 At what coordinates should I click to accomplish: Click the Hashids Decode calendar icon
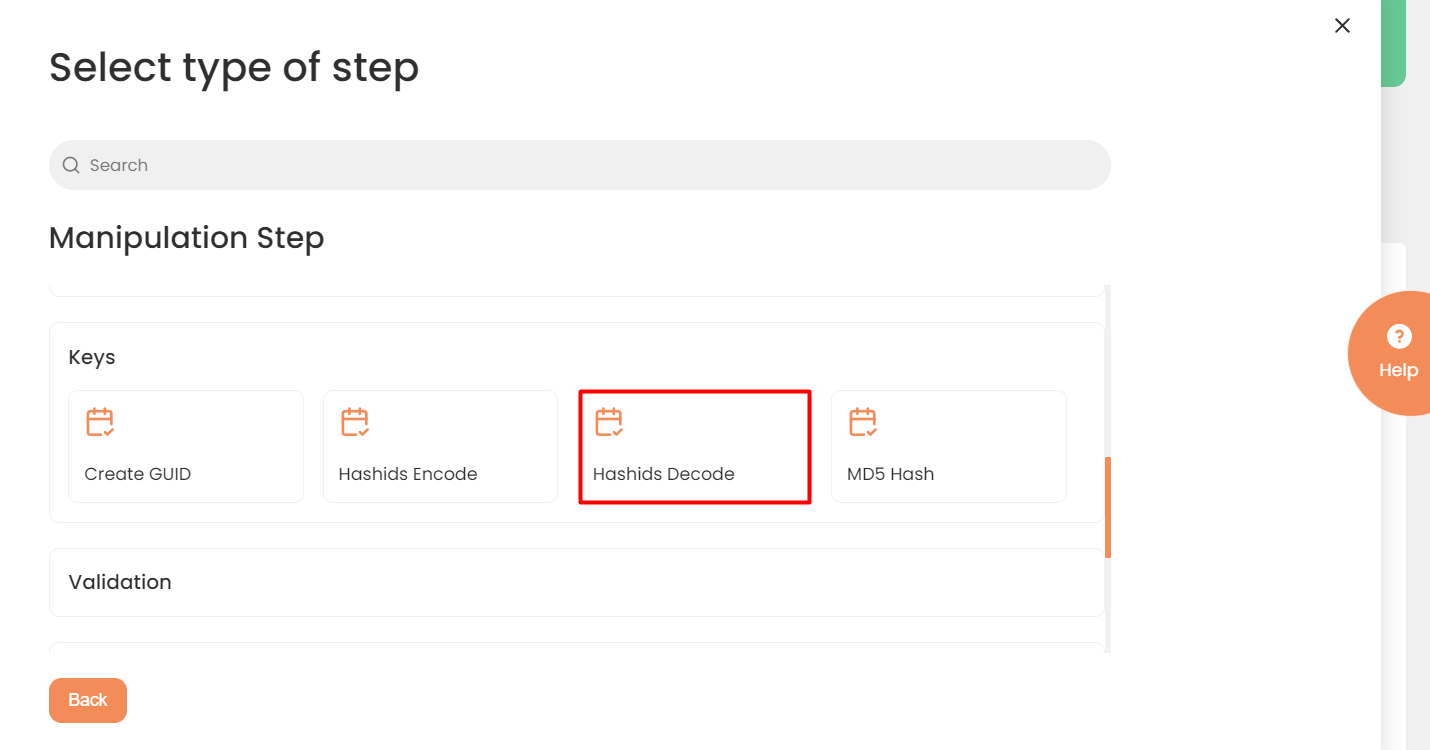pos(609,422)
